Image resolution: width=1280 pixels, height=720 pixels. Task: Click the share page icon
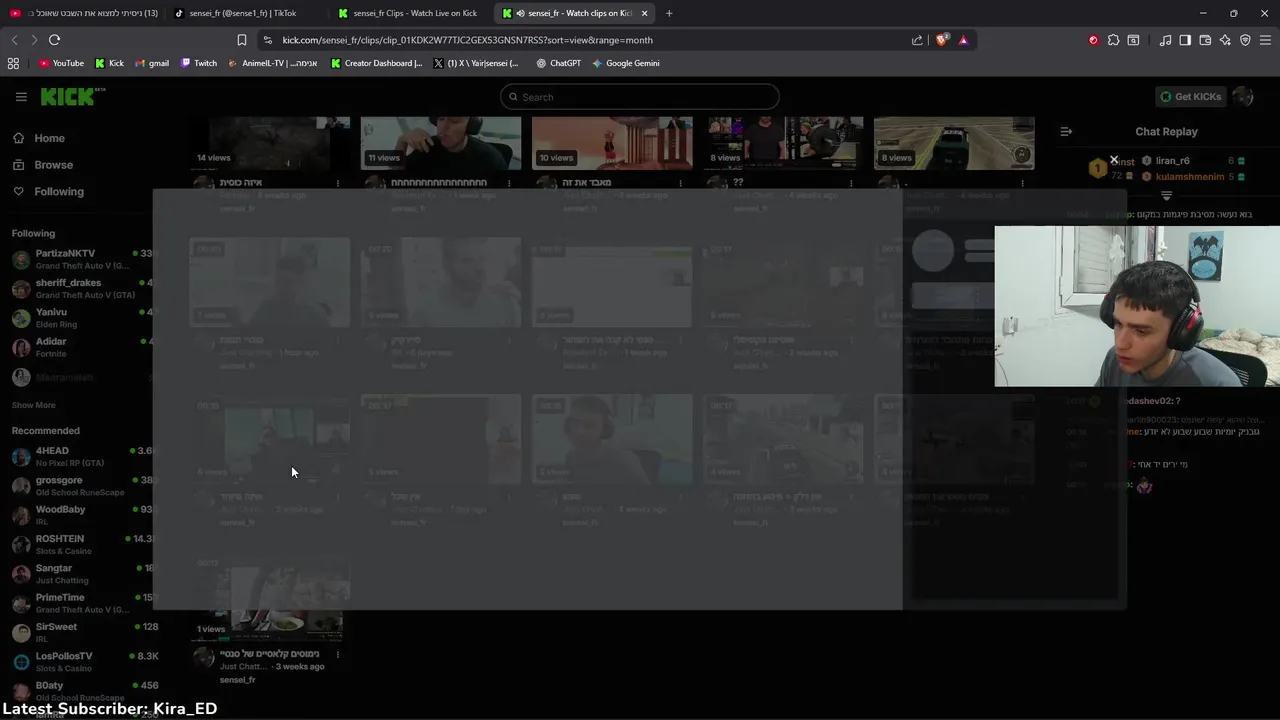pos(917,40)
